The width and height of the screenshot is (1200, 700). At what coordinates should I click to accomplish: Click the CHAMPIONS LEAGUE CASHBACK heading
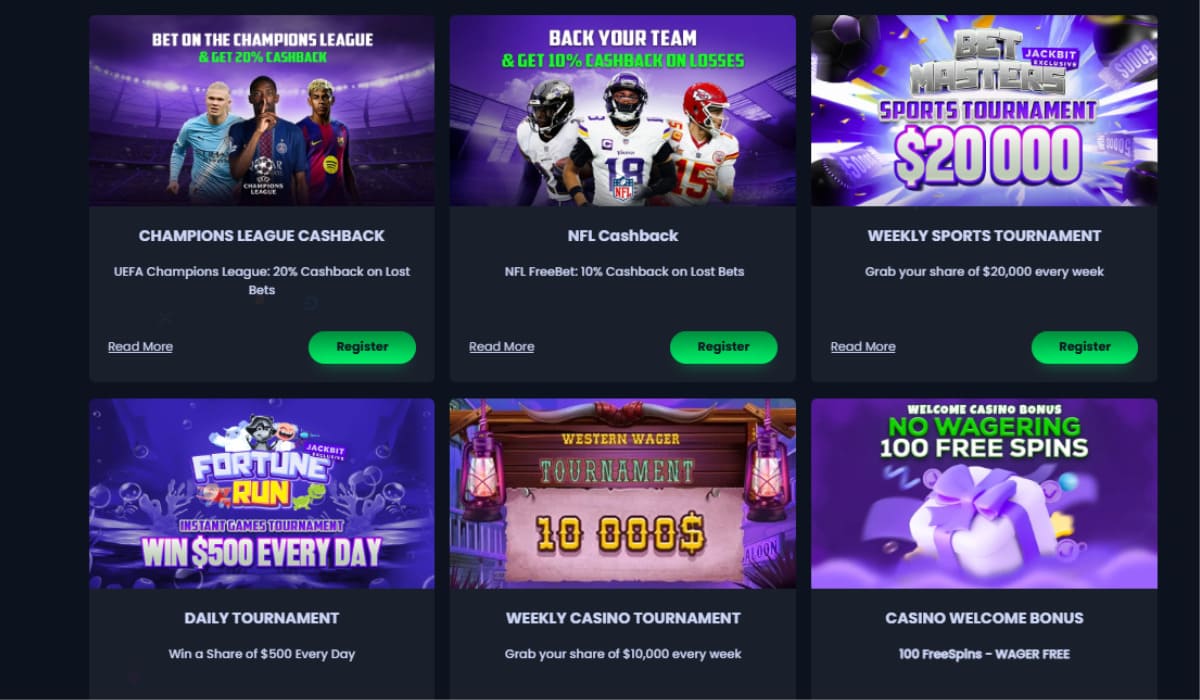[x=262, y=236]
